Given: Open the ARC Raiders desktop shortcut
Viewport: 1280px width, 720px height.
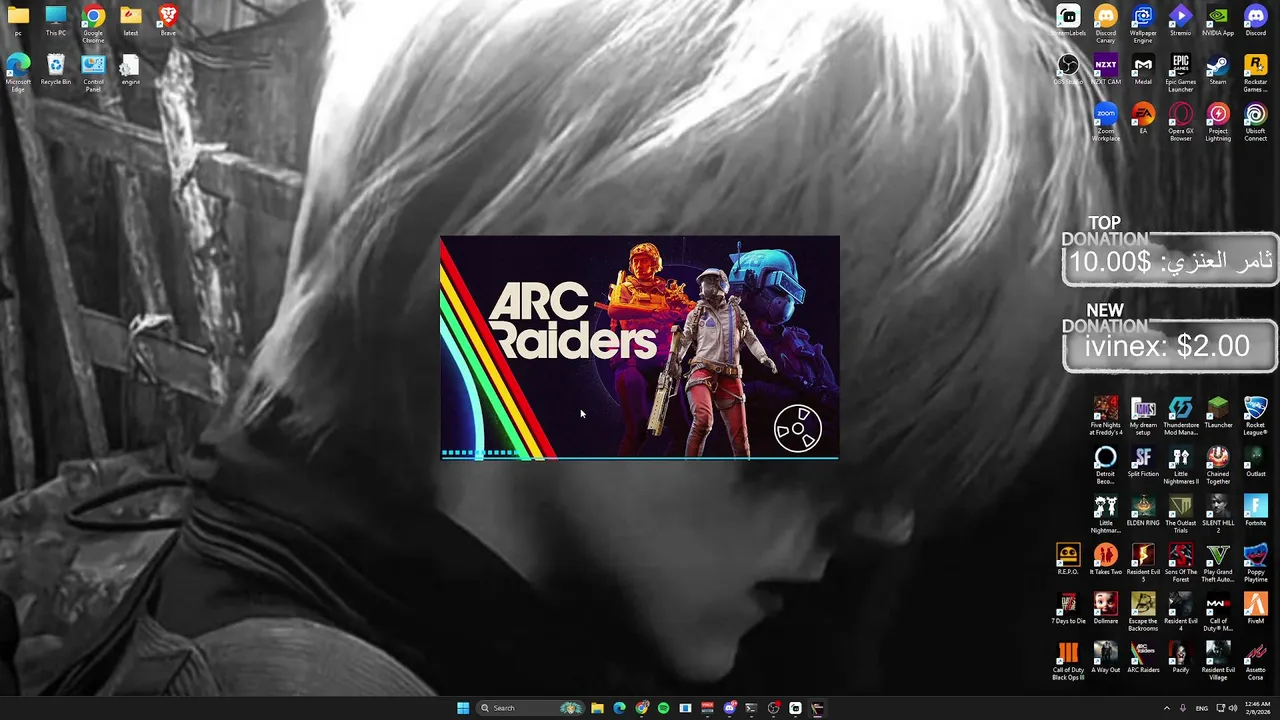Looking at the screenshot, I should (1143, 657).
